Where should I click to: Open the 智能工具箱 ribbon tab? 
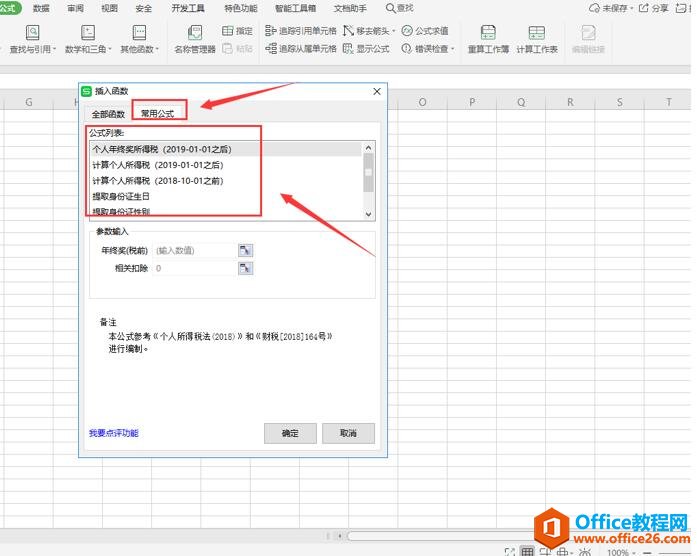296,8
